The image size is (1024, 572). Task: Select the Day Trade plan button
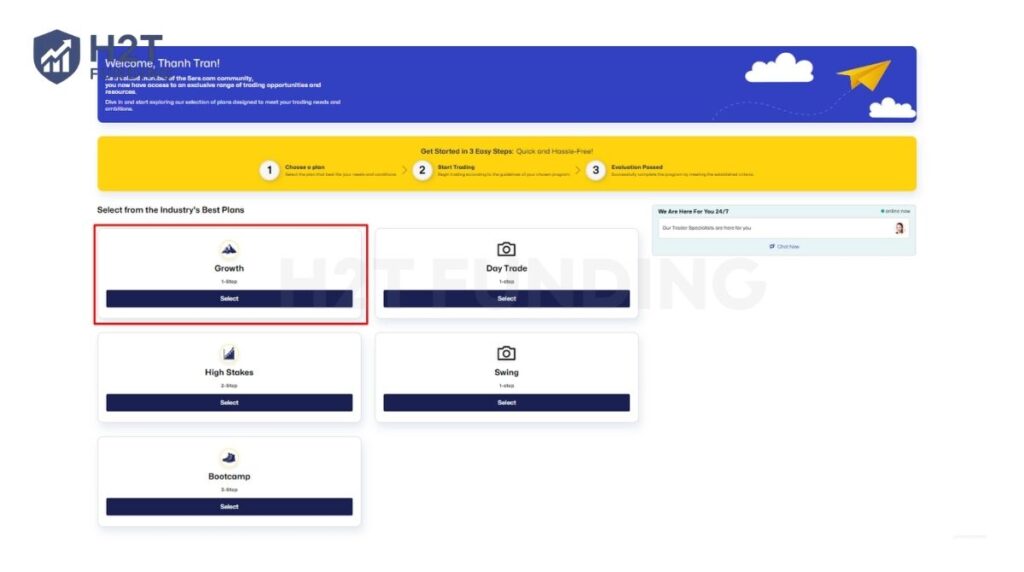click(x=506, y=298)
